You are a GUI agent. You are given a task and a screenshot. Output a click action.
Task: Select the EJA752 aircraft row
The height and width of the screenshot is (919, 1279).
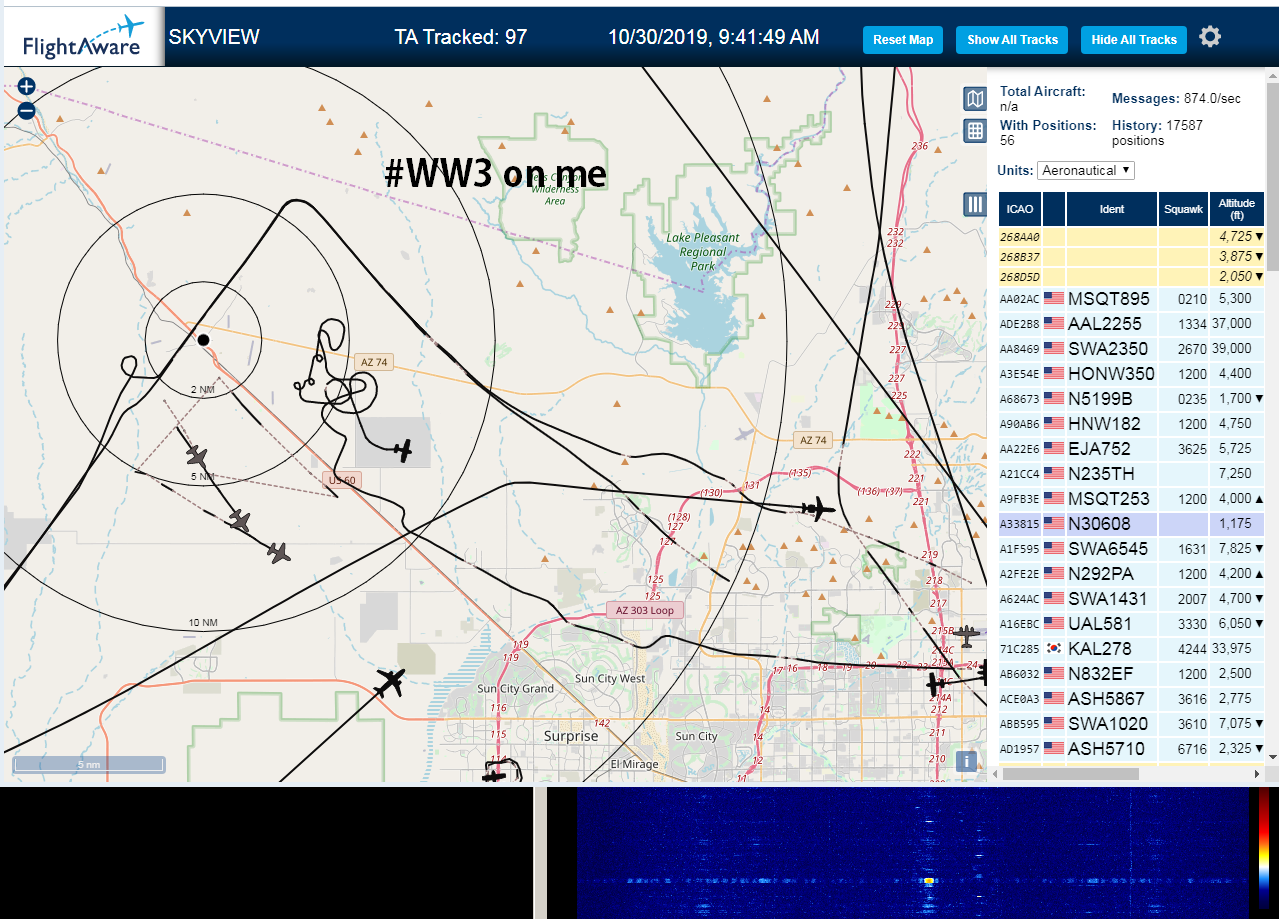coord(1132,448)
